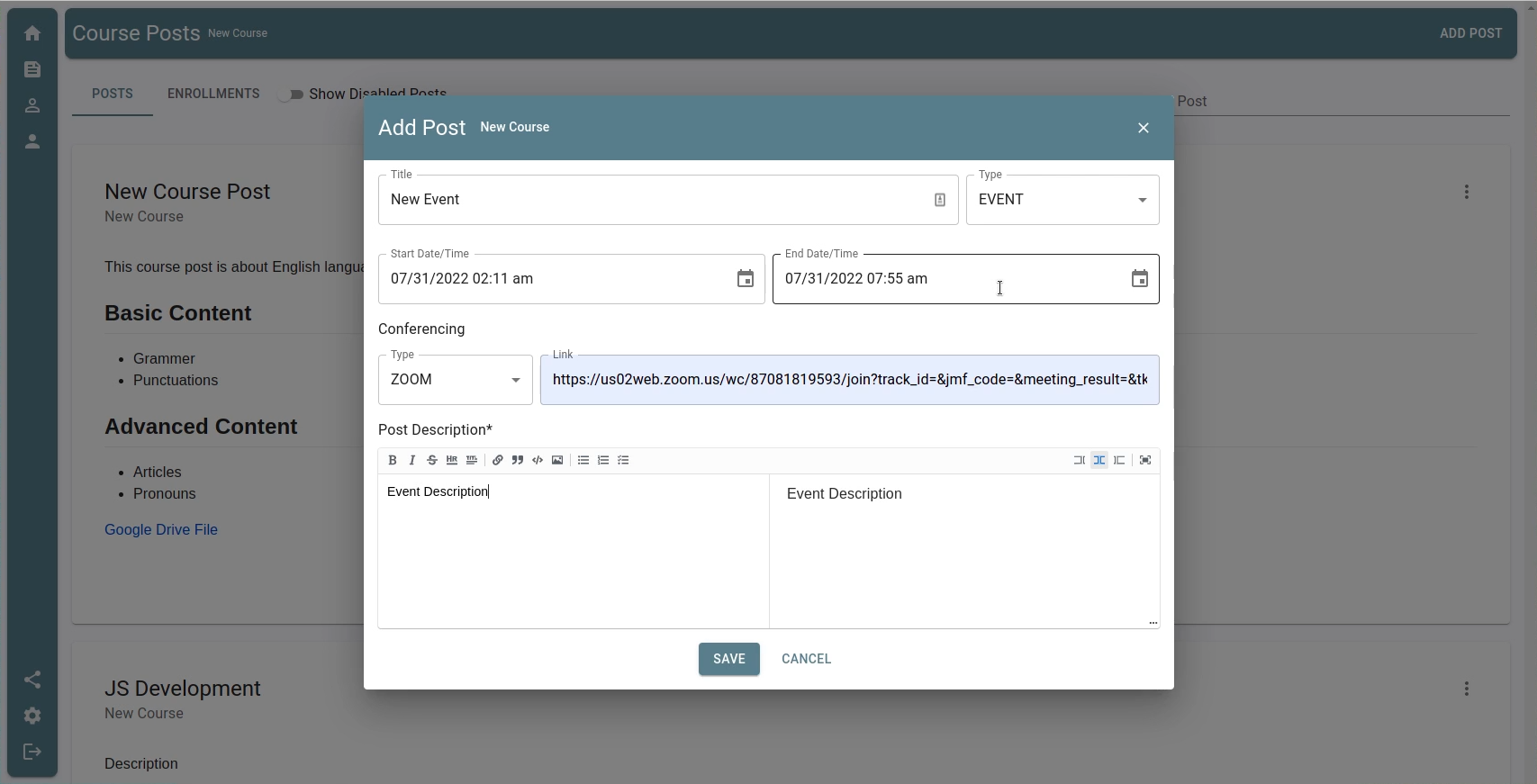The width and height of the screenshot is (1537, 784).
Task: Click the JS Development post title
Action: 183,689
